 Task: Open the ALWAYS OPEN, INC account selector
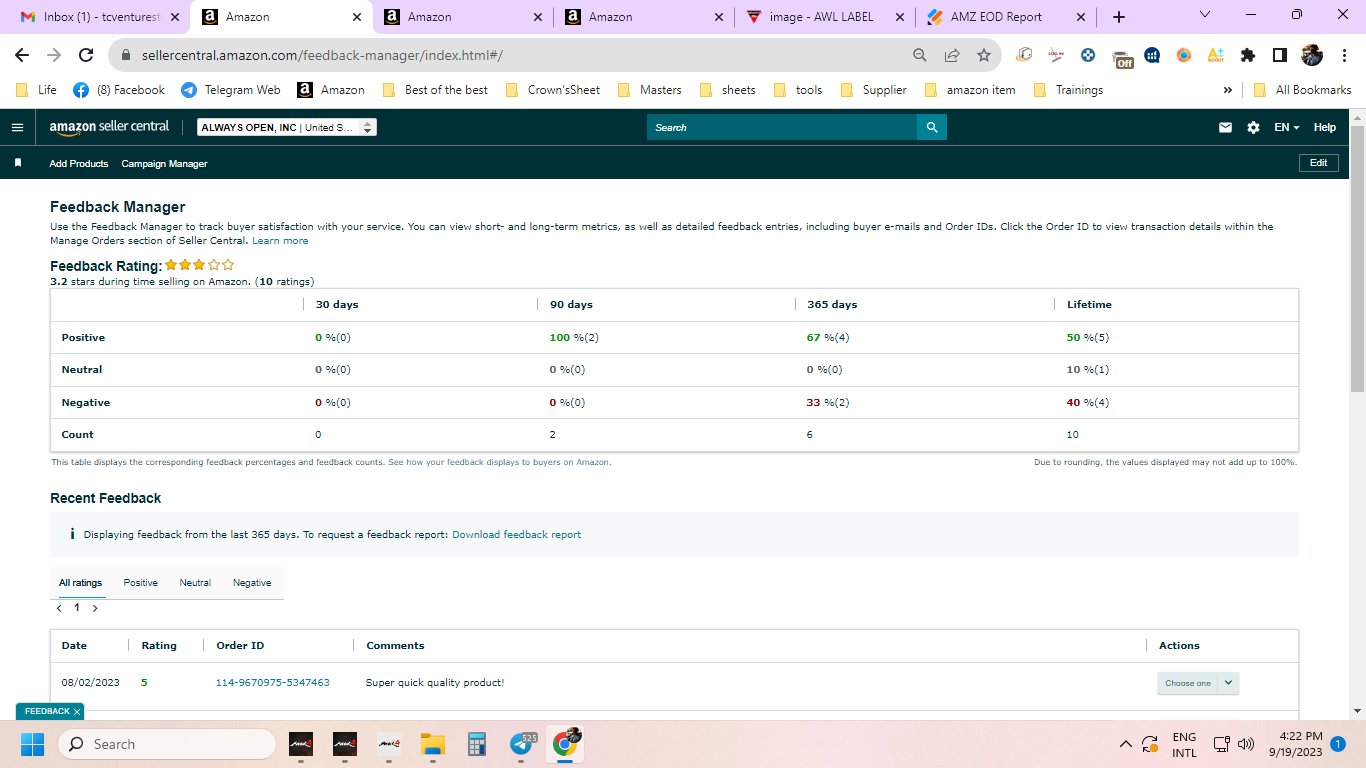point(287,127)
